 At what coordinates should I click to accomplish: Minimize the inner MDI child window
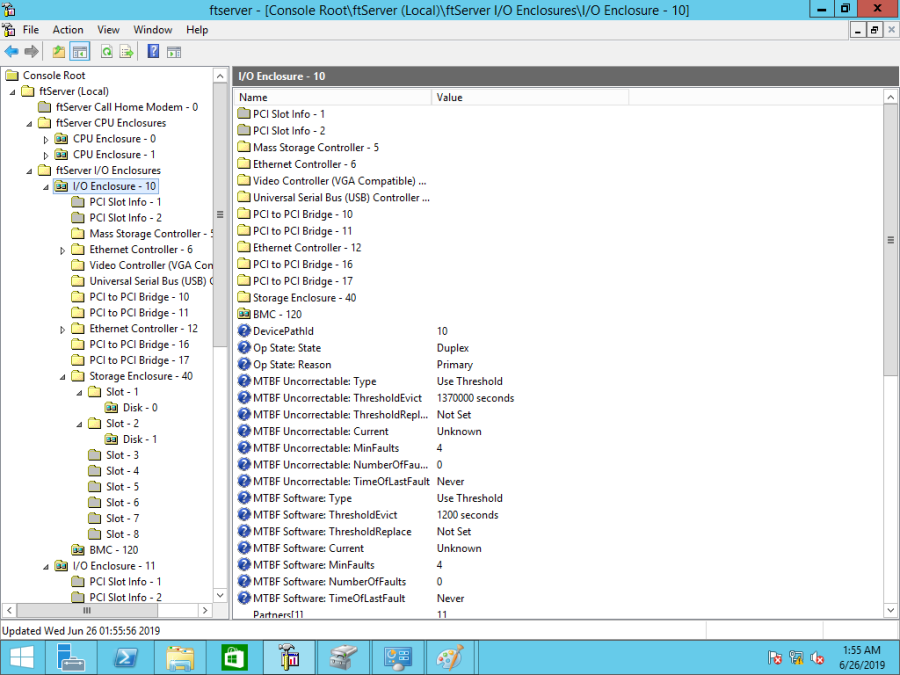(x=858, y=30)
